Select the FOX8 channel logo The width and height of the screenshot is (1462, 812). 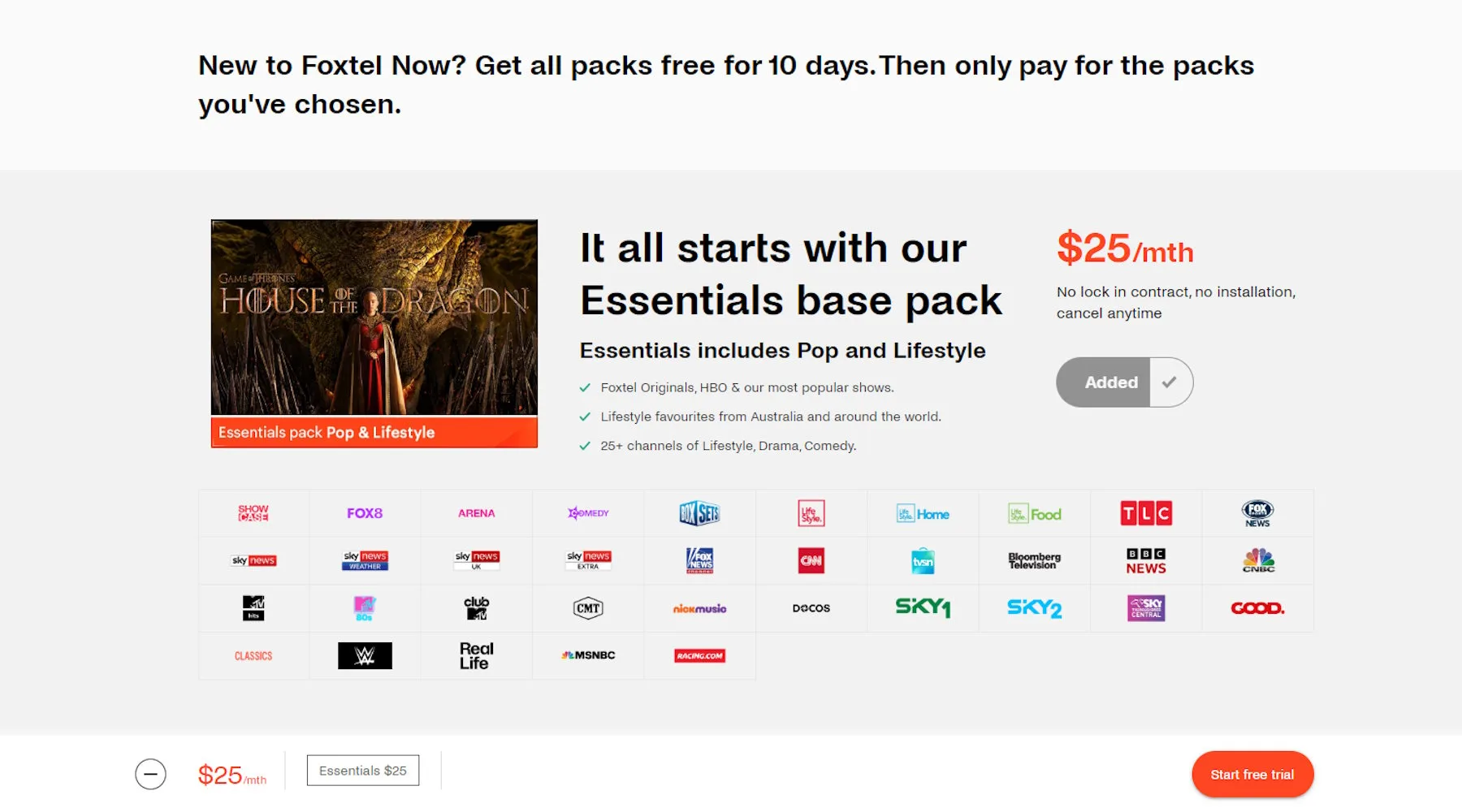point(365,513)
